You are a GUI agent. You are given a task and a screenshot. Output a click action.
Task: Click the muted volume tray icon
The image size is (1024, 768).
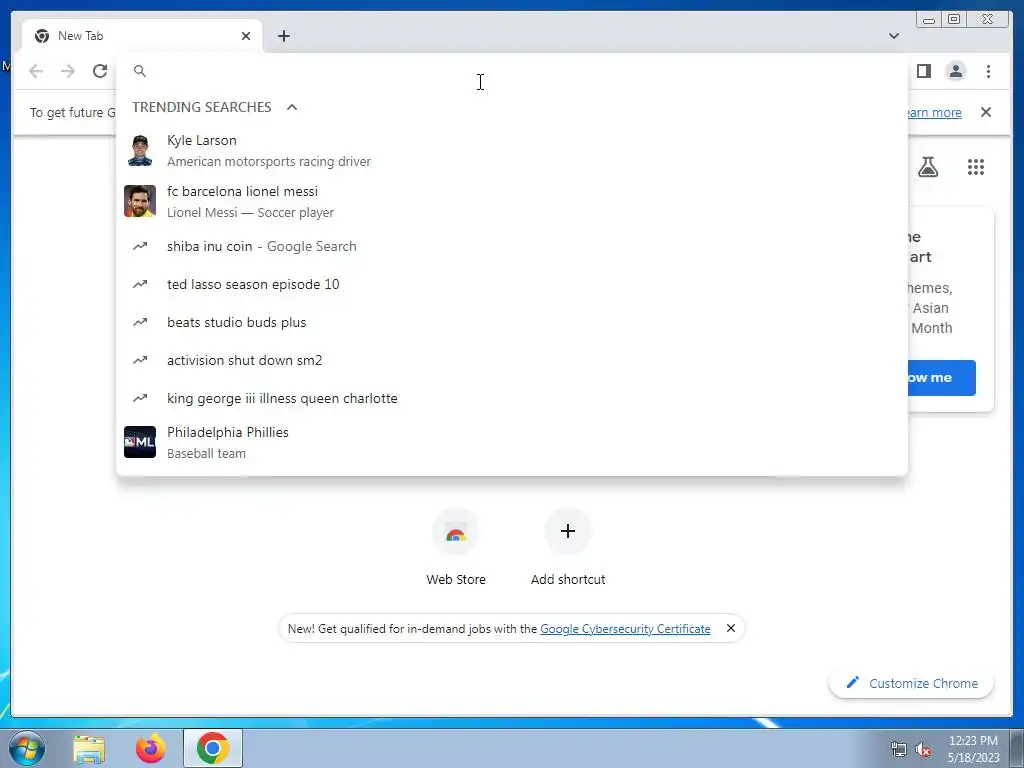pos(923,749)
